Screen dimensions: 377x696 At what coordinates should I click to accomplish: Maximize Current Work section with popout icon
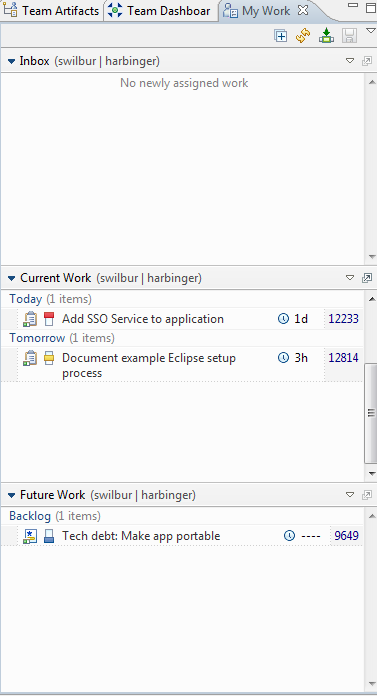coord(367,278)
